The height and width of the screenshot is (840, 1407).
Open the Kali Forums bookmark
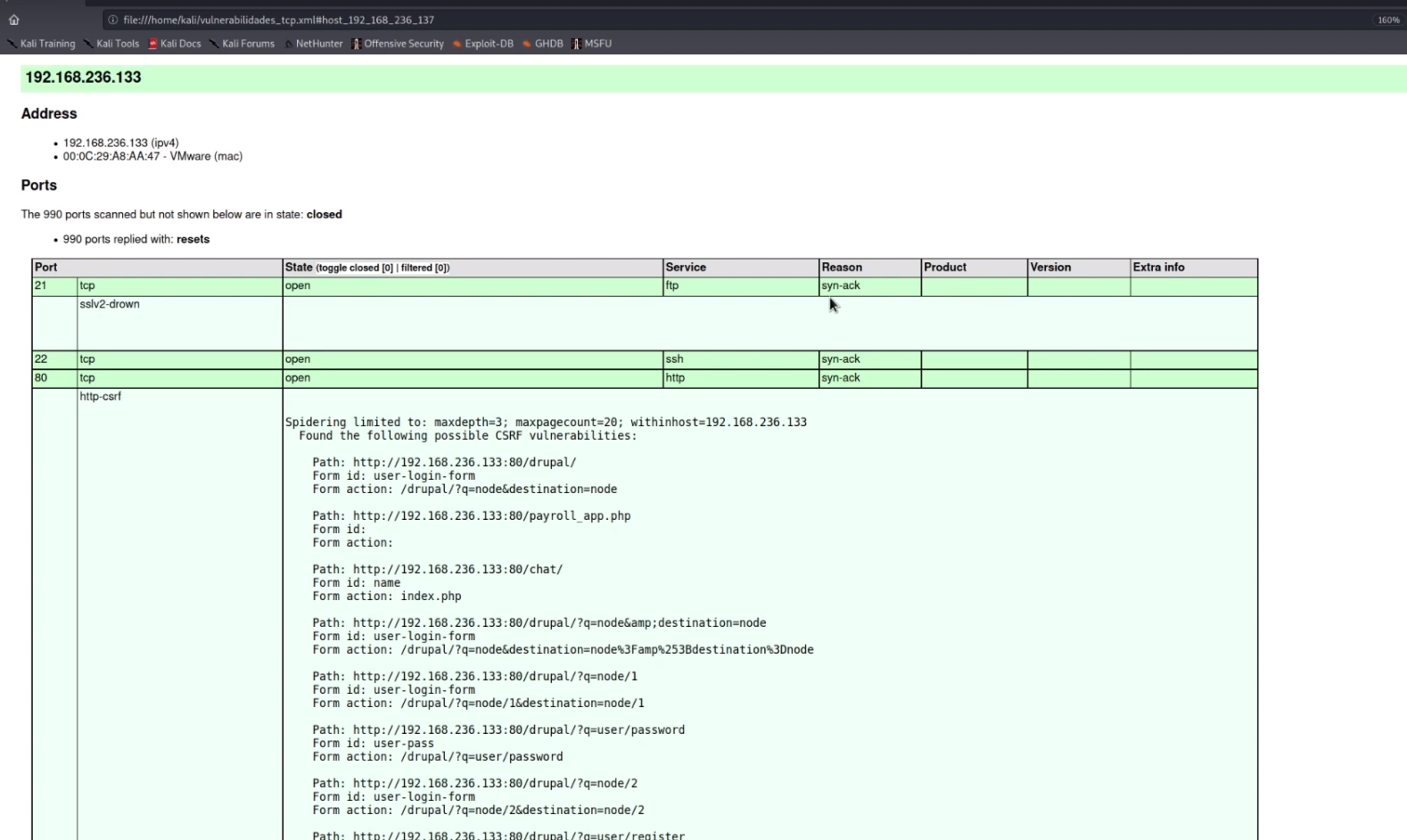(x=242, y=44)
